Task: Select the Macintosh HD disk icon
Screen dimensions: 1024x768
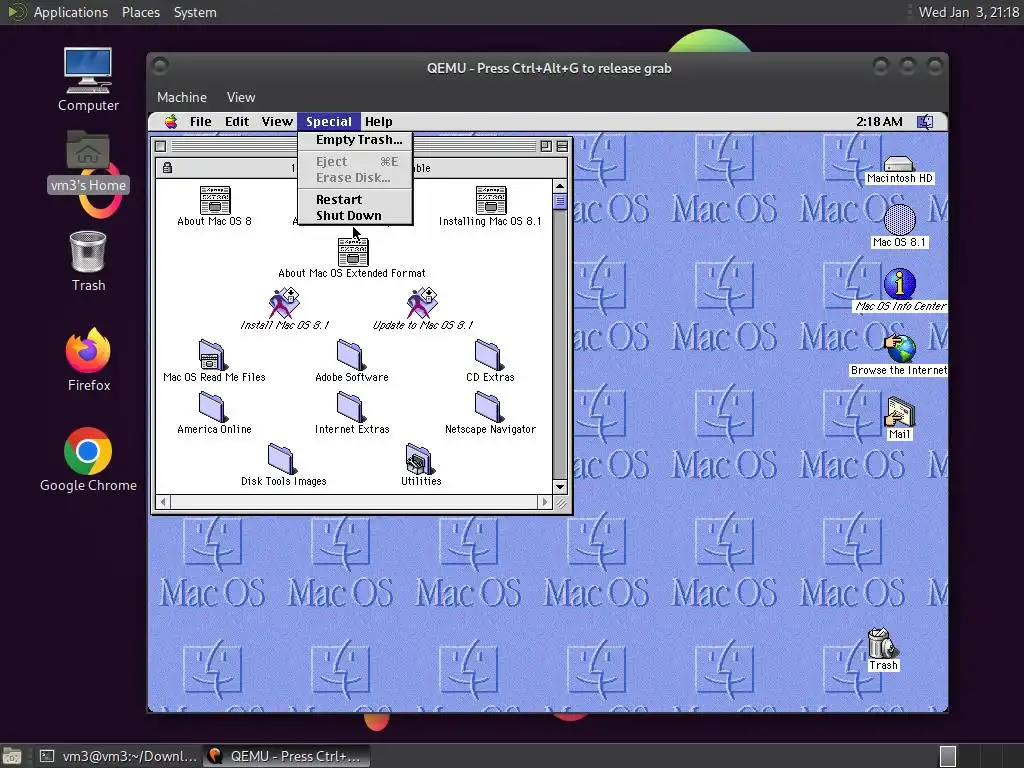Action: pyautogui.click(x=899, y=163)
